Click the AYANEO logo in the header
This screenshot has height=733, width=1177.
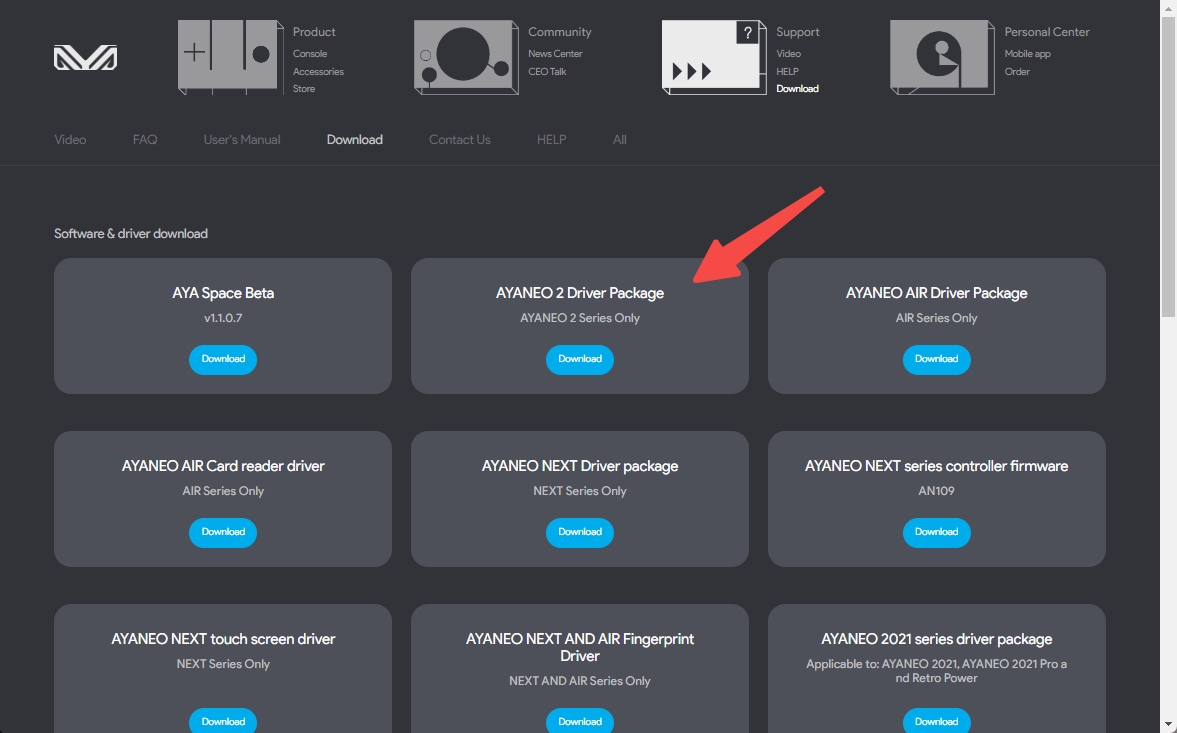86,58
